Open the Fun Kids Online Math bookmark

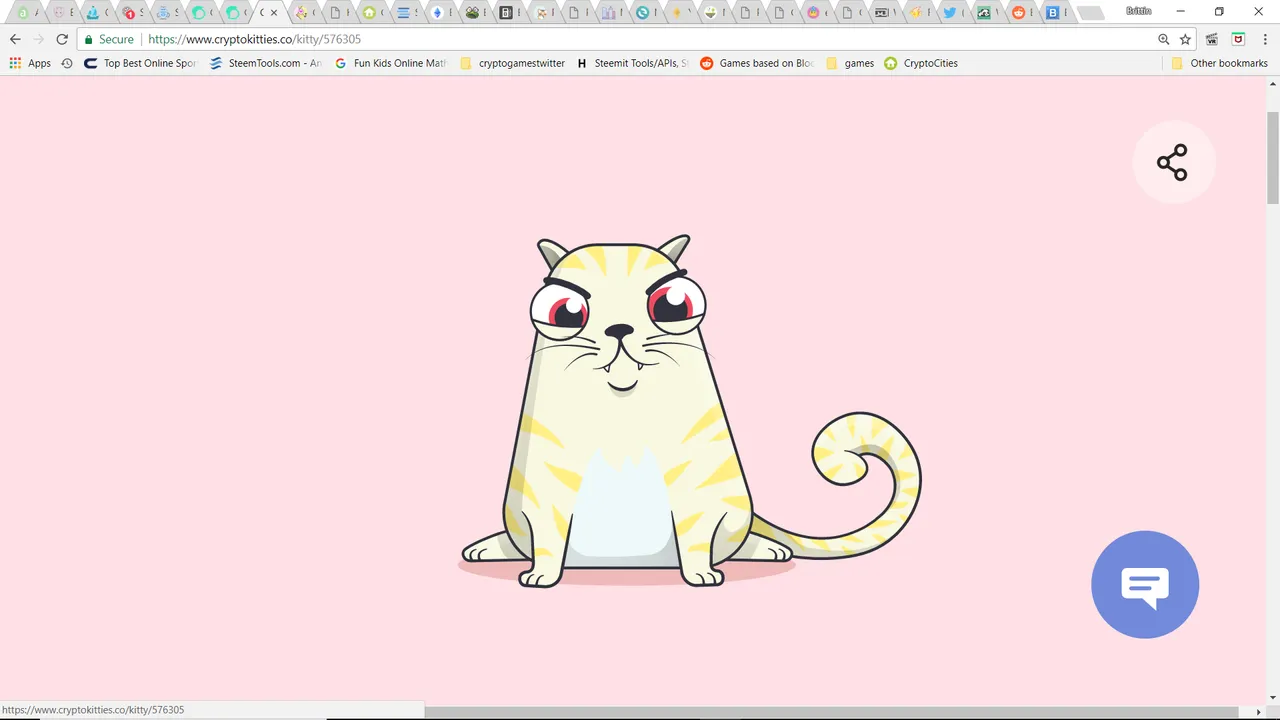[390, 63]
